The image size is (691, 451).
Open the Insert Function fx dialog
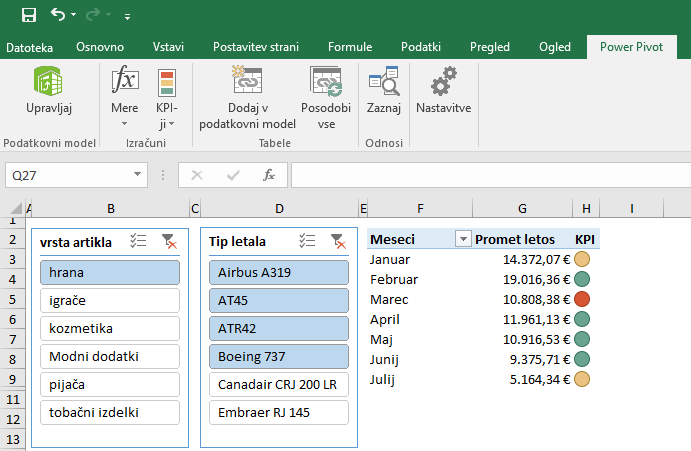pos(269,175)
